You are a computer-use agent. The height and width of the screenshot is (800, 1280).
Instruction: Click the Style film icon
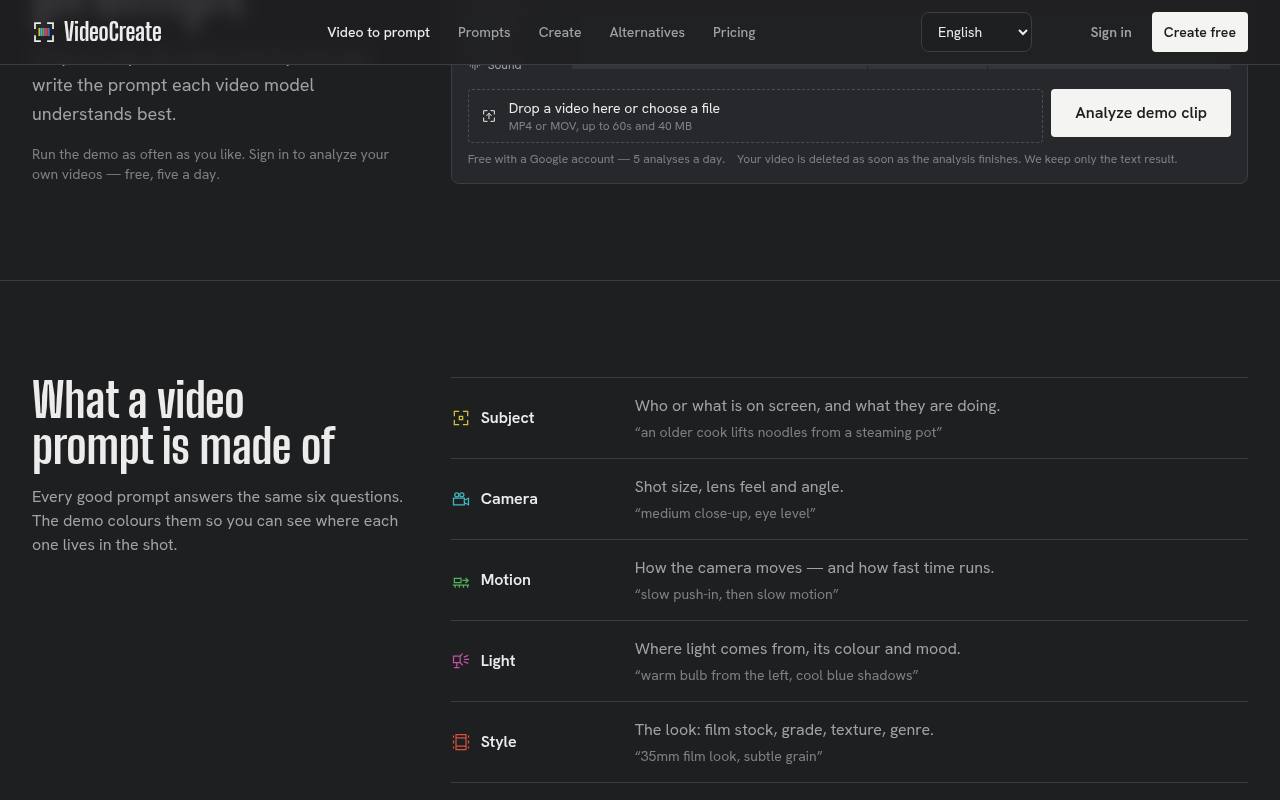point(461,742)
